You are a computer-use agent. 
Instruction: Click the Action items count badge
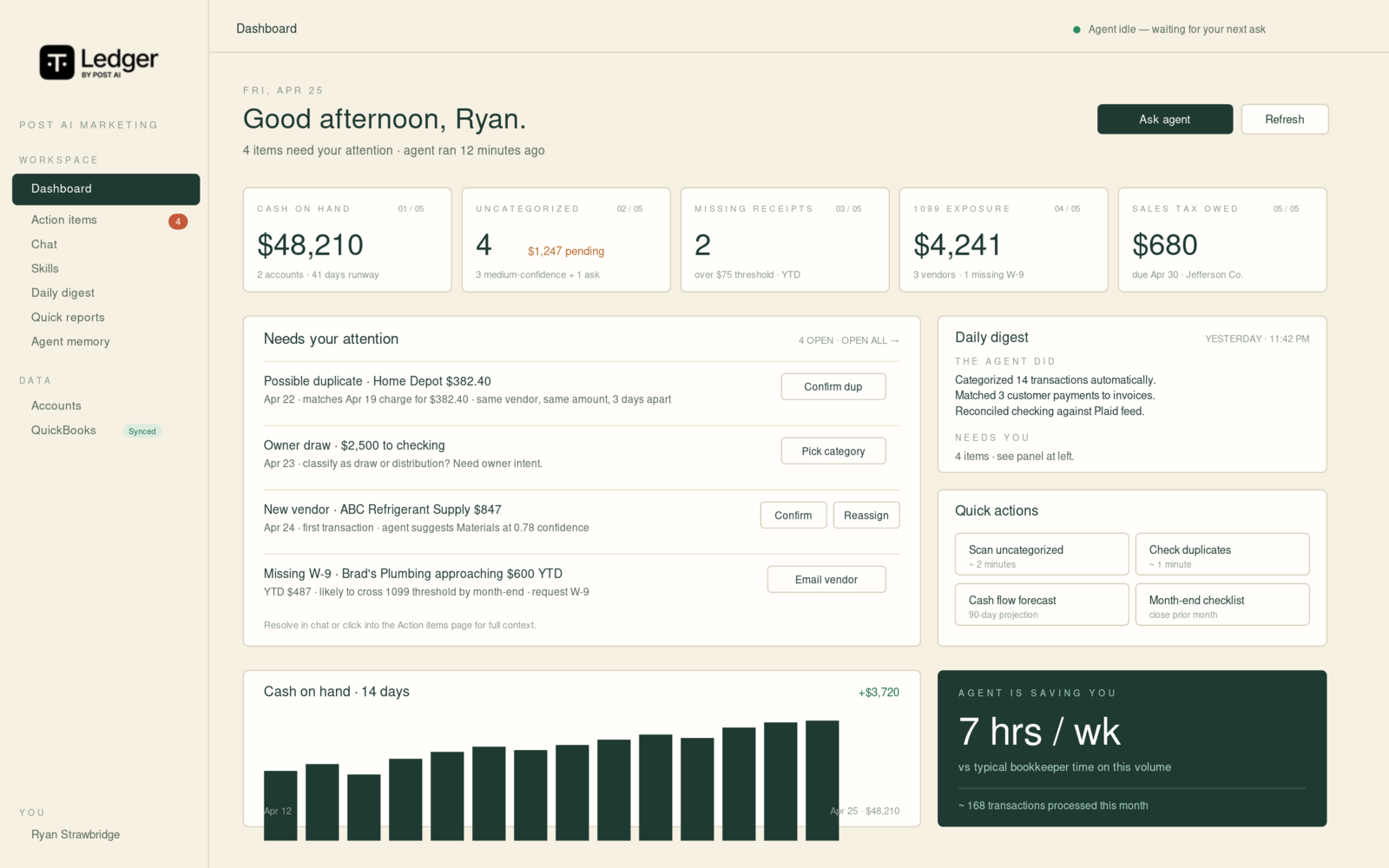click(x=178, y=221)
